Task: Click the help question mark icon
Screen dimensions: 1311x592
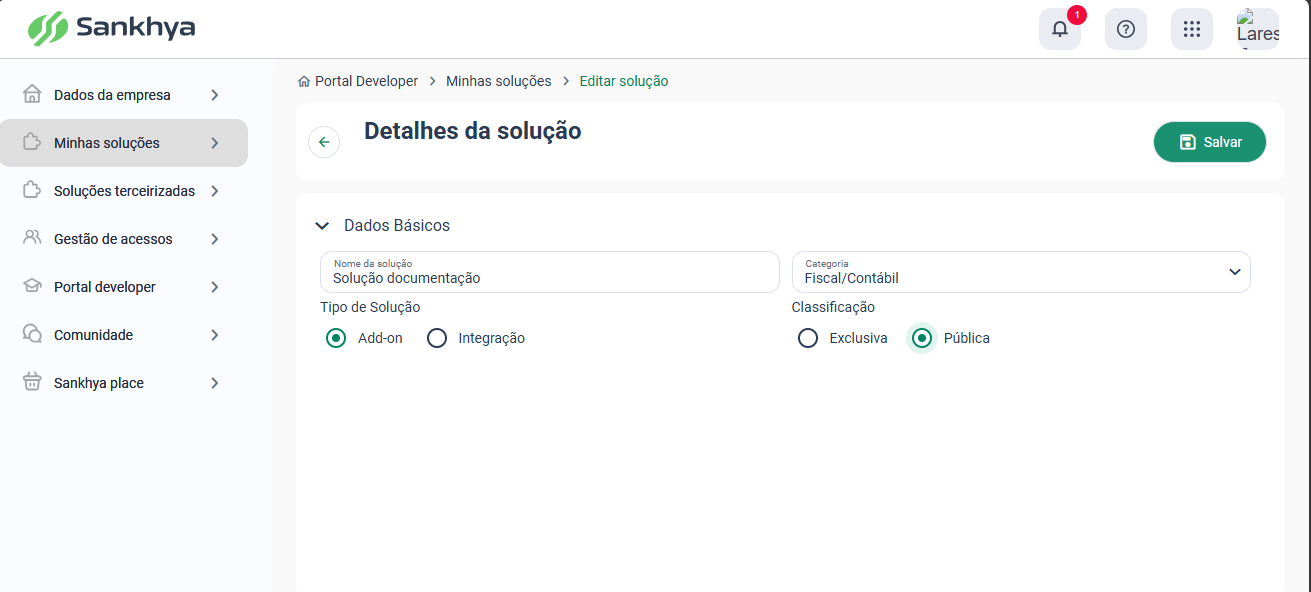Action: click(x=1126, y=29)
